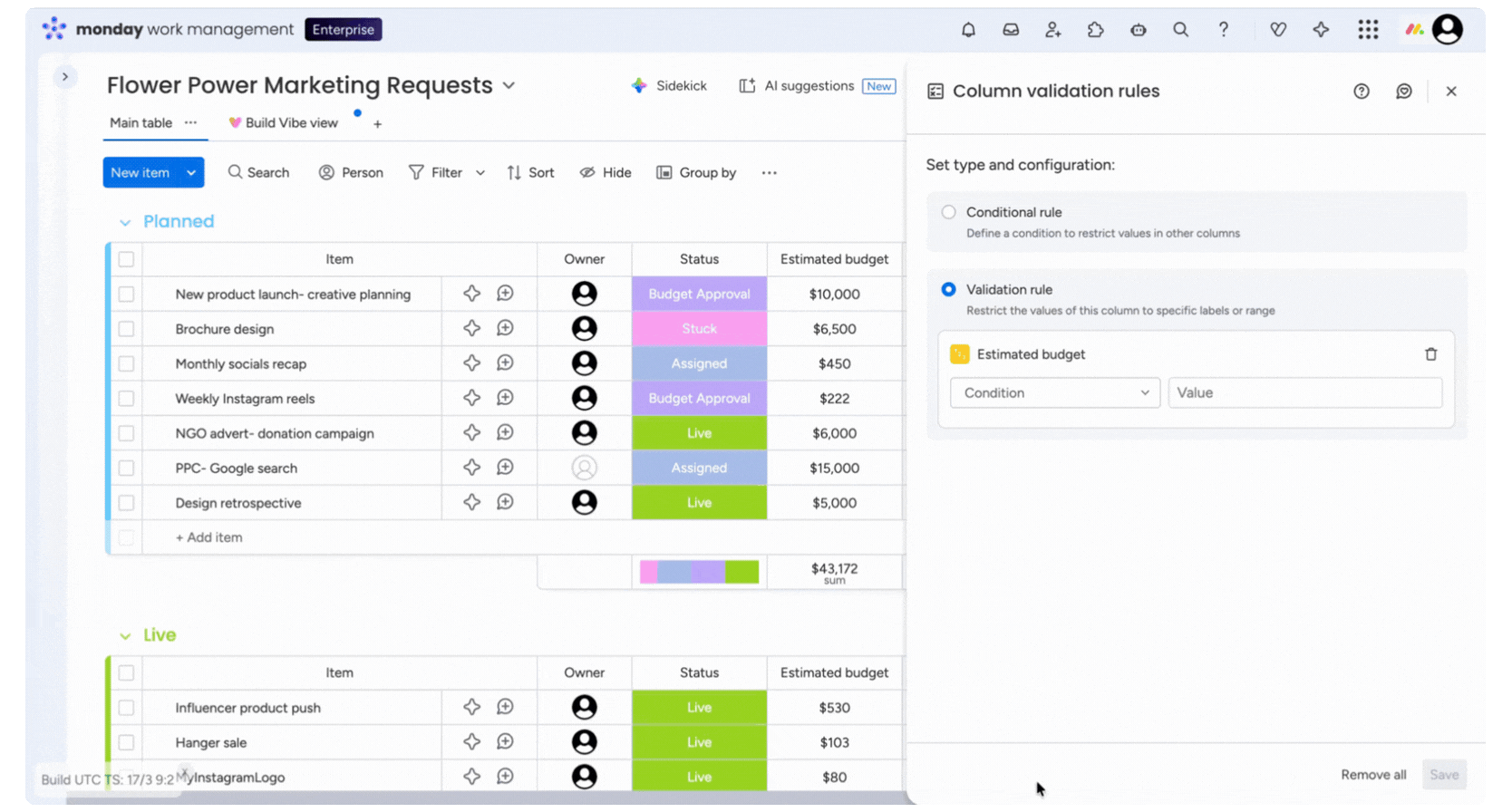Open the Sidekick assistant
Image resolution: width=1512 pixels, height=812 pixels.
(669, 86)
